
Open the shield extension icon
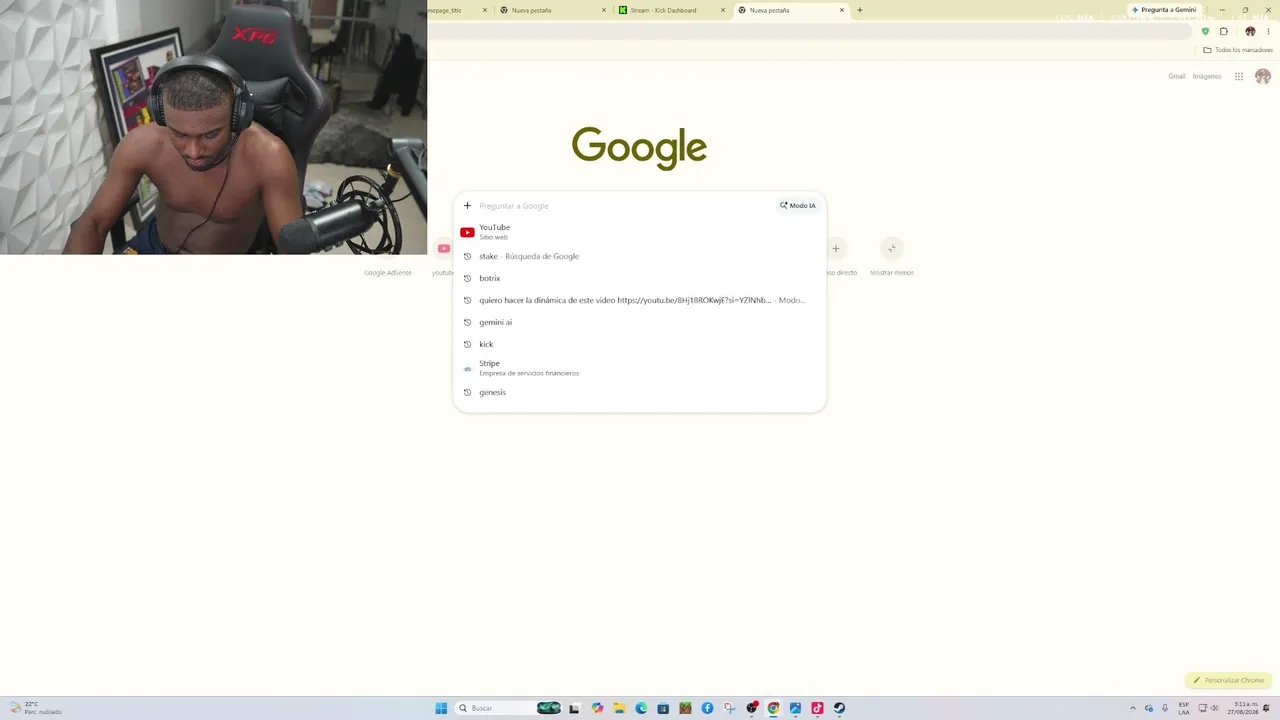(1205, 31)
